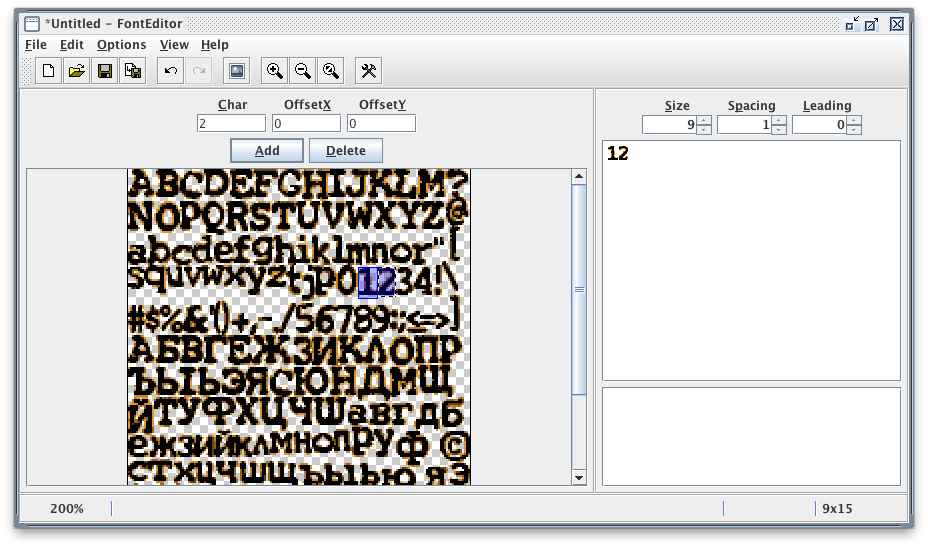Click the empty lower-right text panel
Image resolution: width=928 pixels, height=548 pixels.
tap(752, 437)
